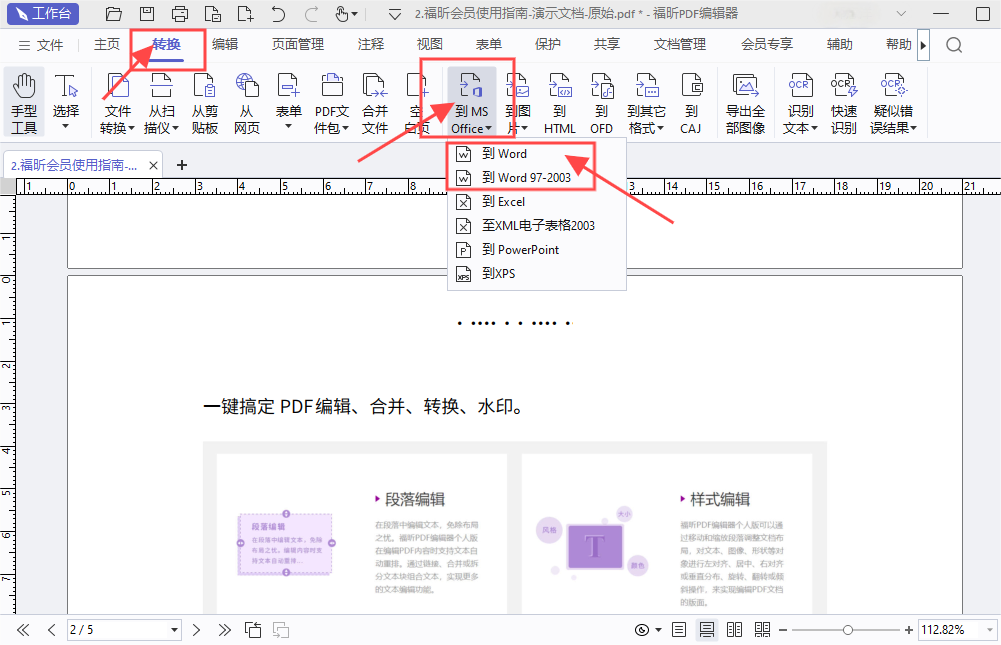Expand the 到其它格式 dropdown
The image size is (1001, 645).
646,128
